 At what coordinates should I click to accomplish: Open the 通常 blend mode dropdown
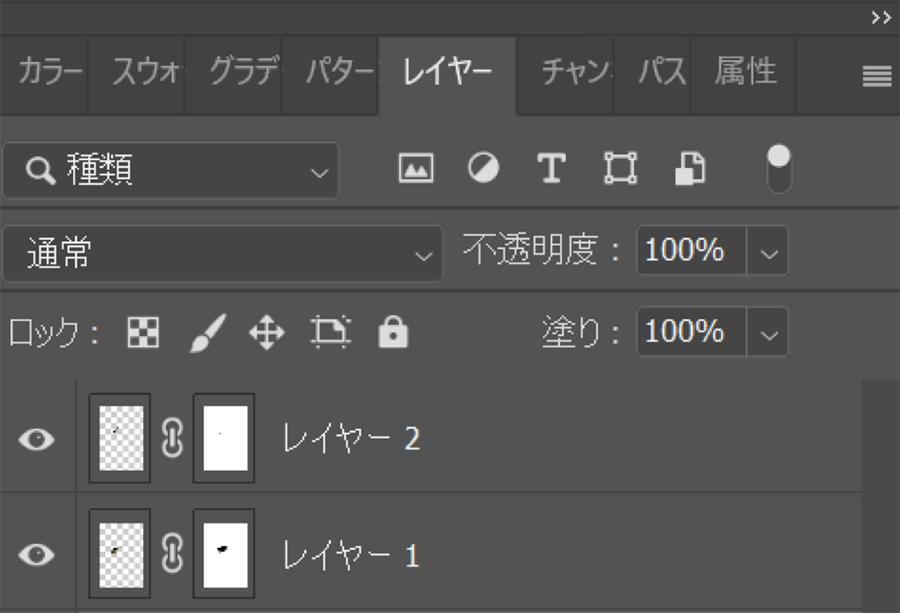[222, 253]
